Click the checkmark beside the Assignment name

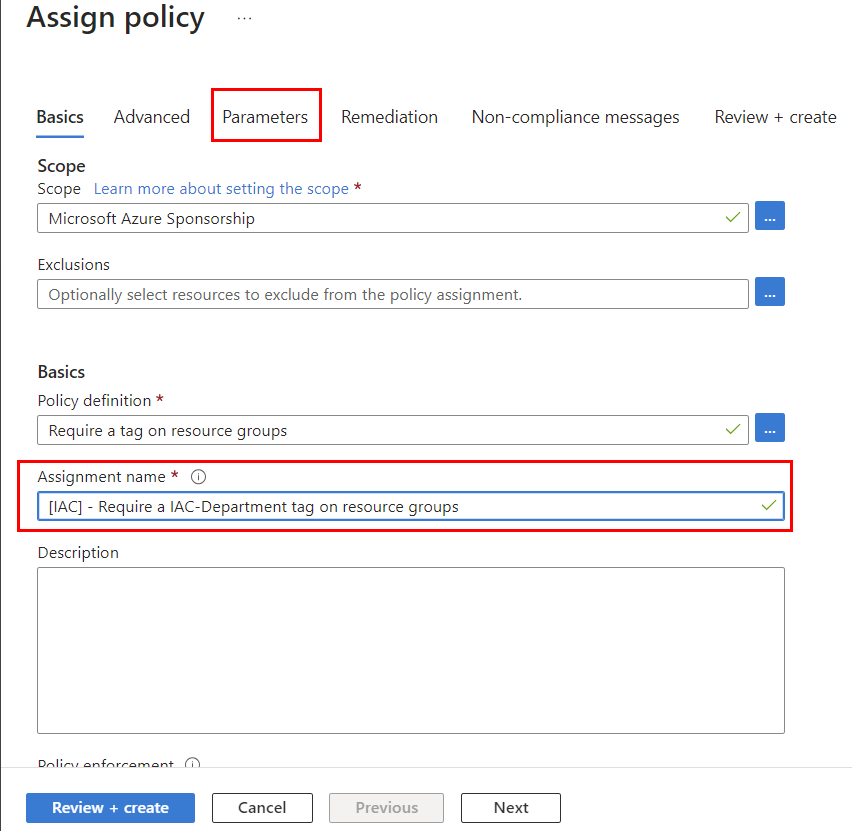(769, 507)
